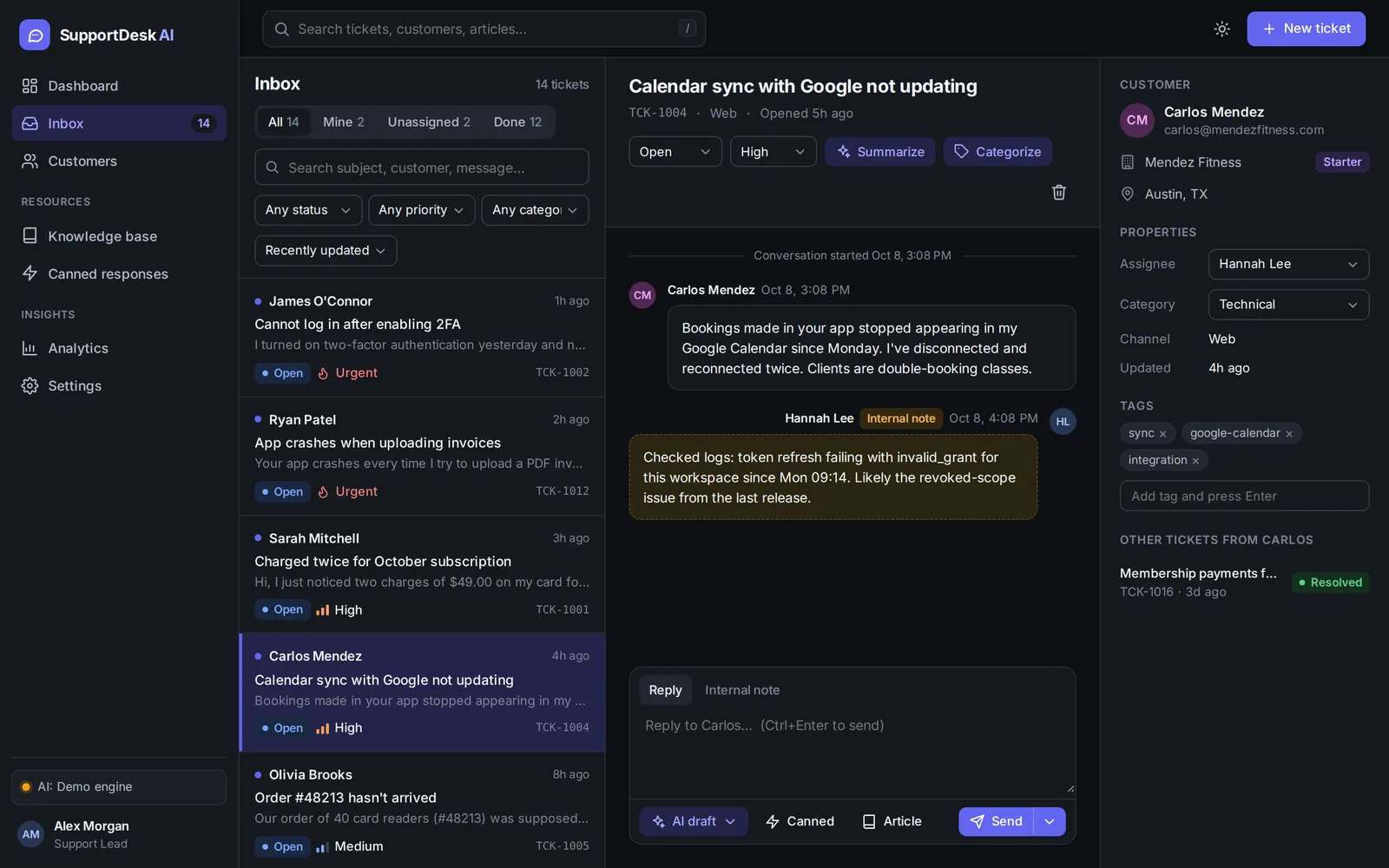This screenshot has width=1389, height=868.
Task: Send the reply
Action: point(996,821)
